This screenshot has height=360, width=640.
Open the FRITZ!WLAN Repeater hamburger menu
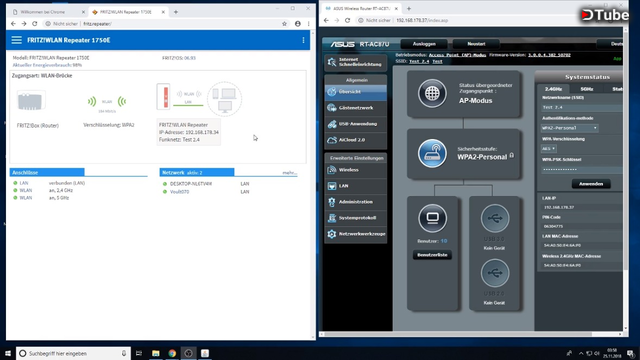(16, 40)
